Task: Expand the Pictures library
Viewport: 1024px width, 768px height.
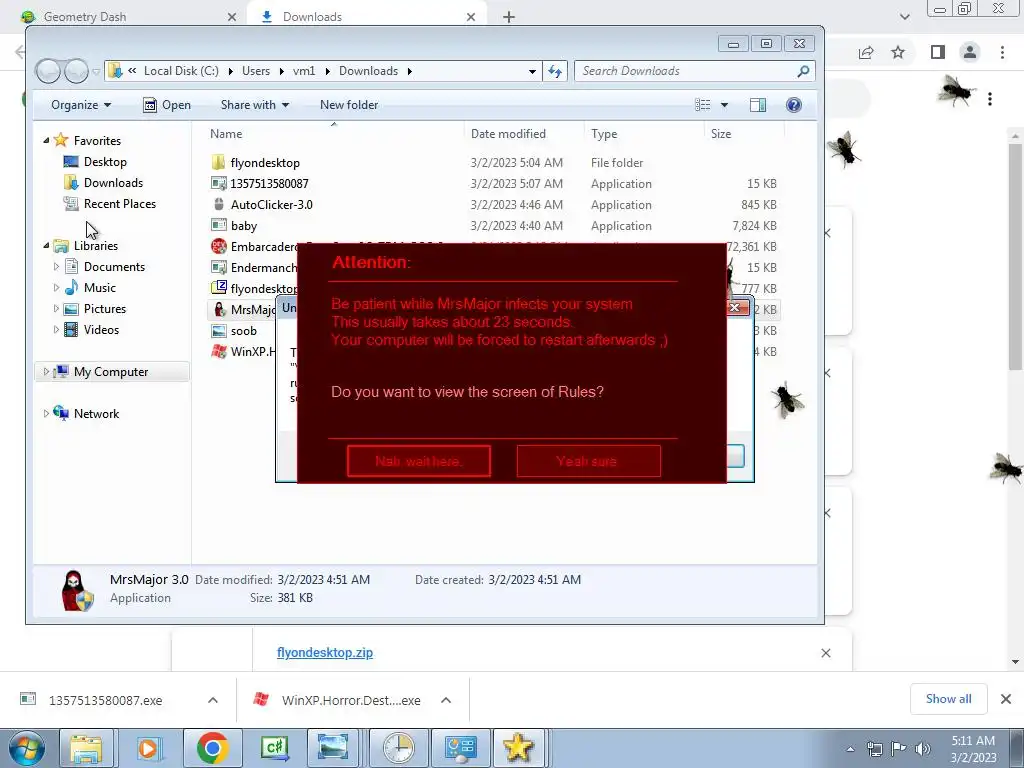Action: pyautogui.click(x=56, y=308)
